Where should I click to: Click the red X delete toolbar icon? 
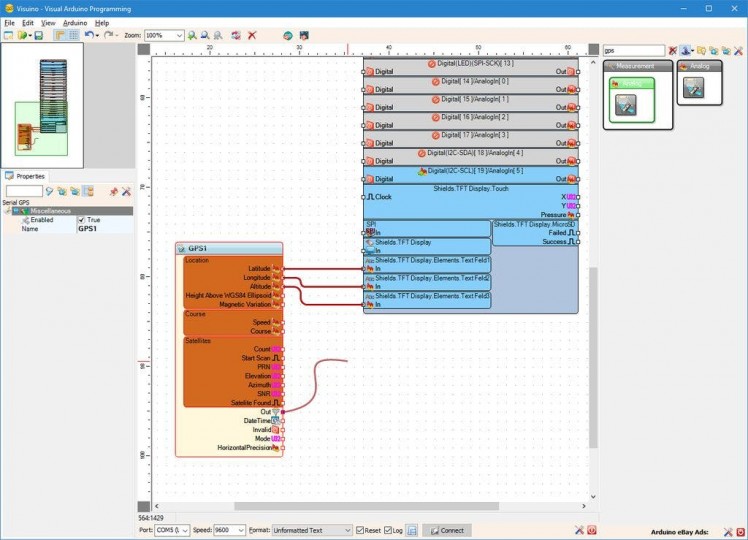[252, 35]
